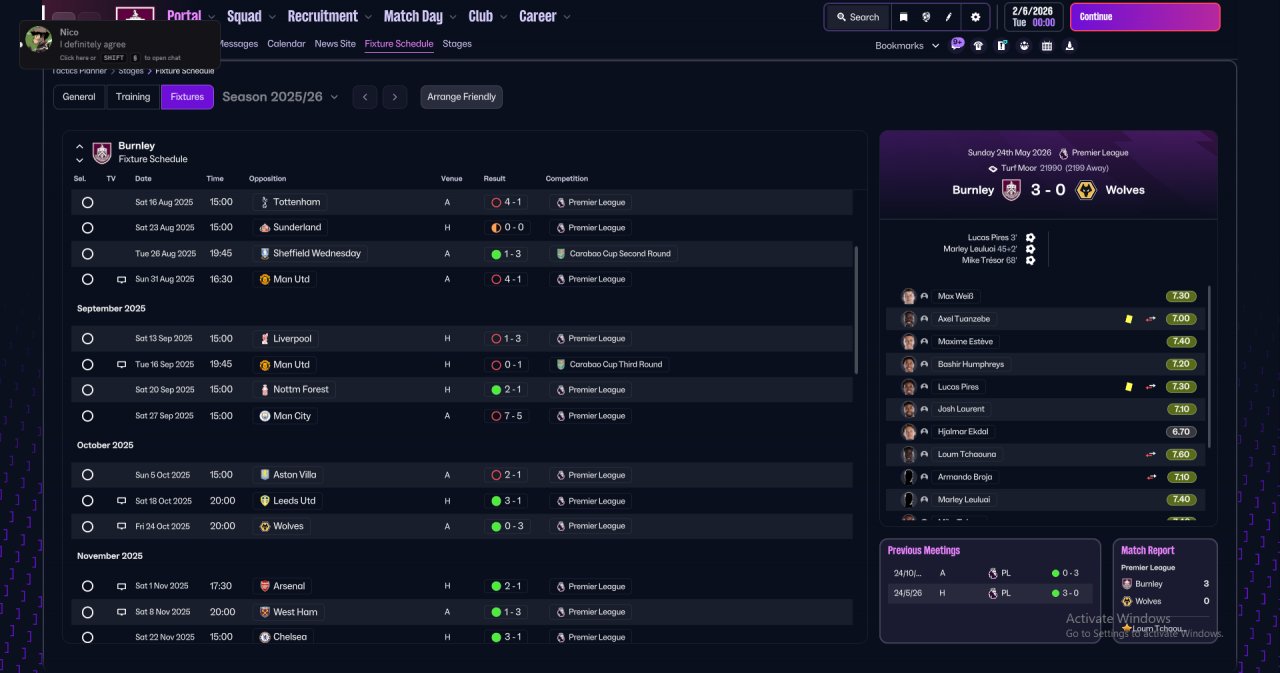
Task: Expand the Recruitment menu dropdown
Action: 368,17
